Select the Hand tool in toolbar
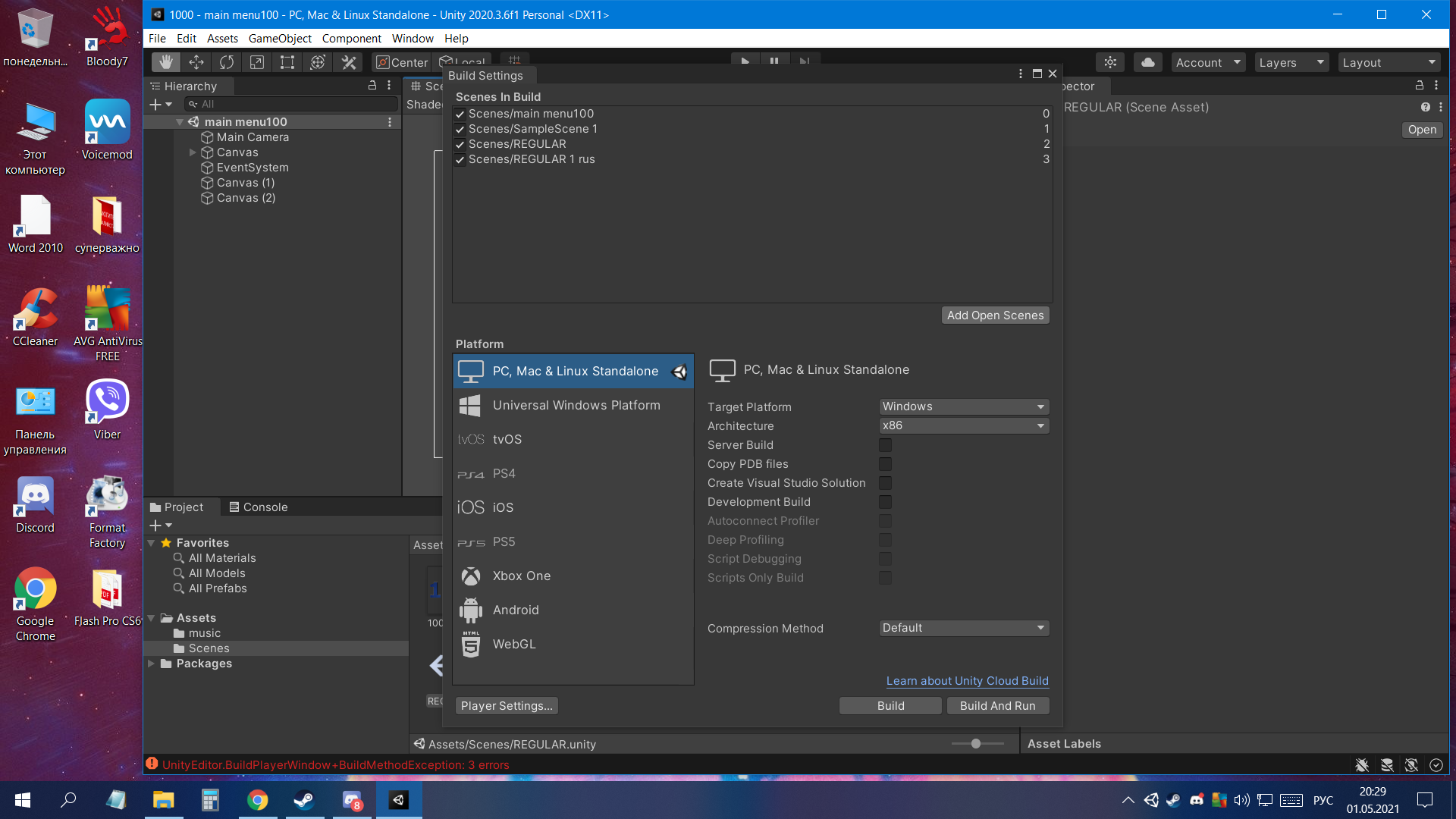This screenshot has height=819, width=1456. 165,62
